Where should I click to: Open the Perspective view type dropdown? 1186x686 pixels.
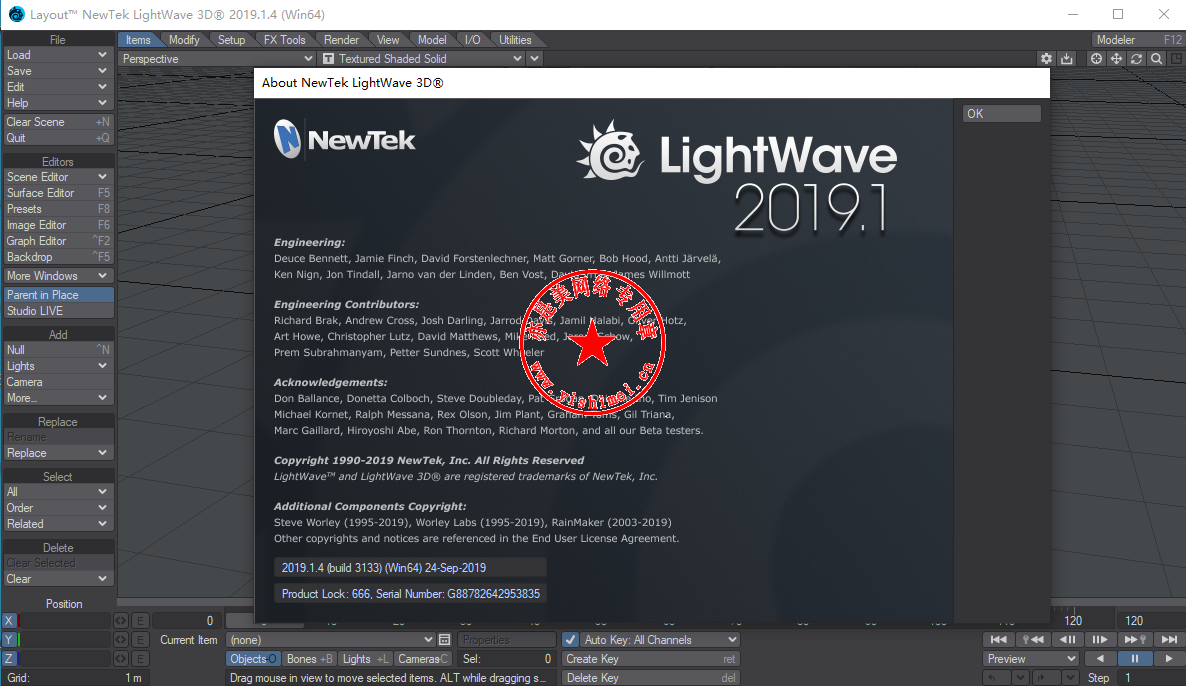pyautogui.click(x=216, y=58)
